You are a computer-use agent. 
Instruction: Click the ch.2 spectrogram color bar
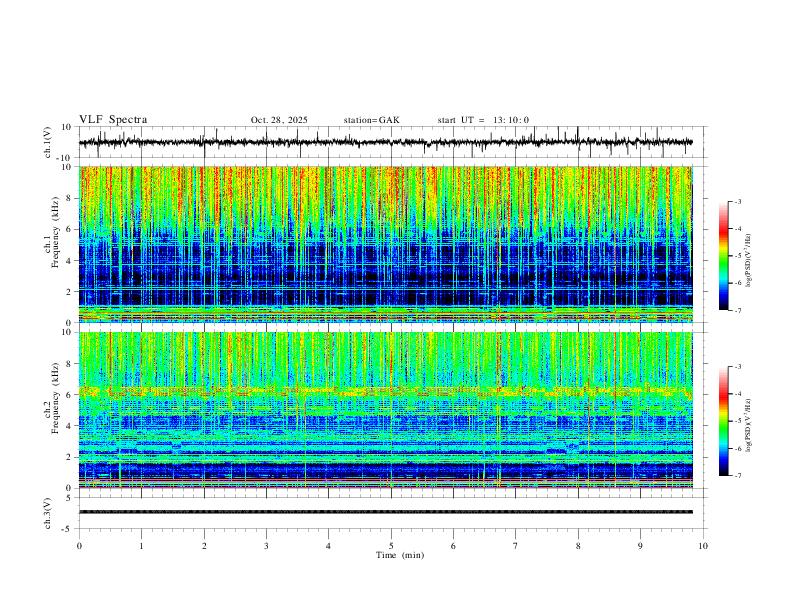pos(724,421)
